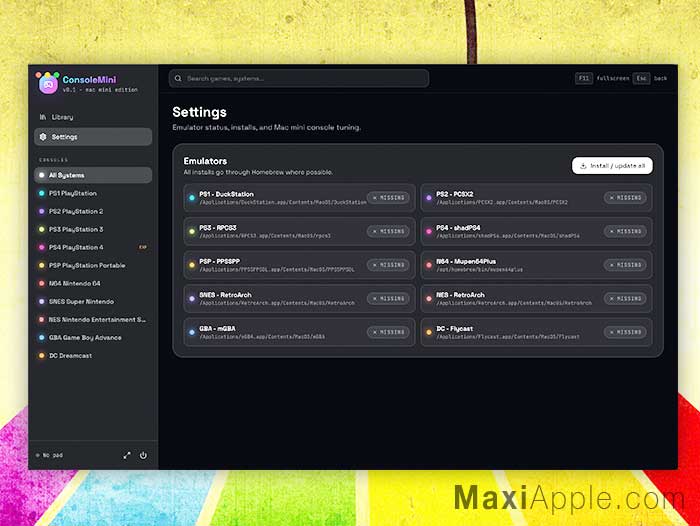Click the Settings gear icon in sidebar

tap(43, 137)
